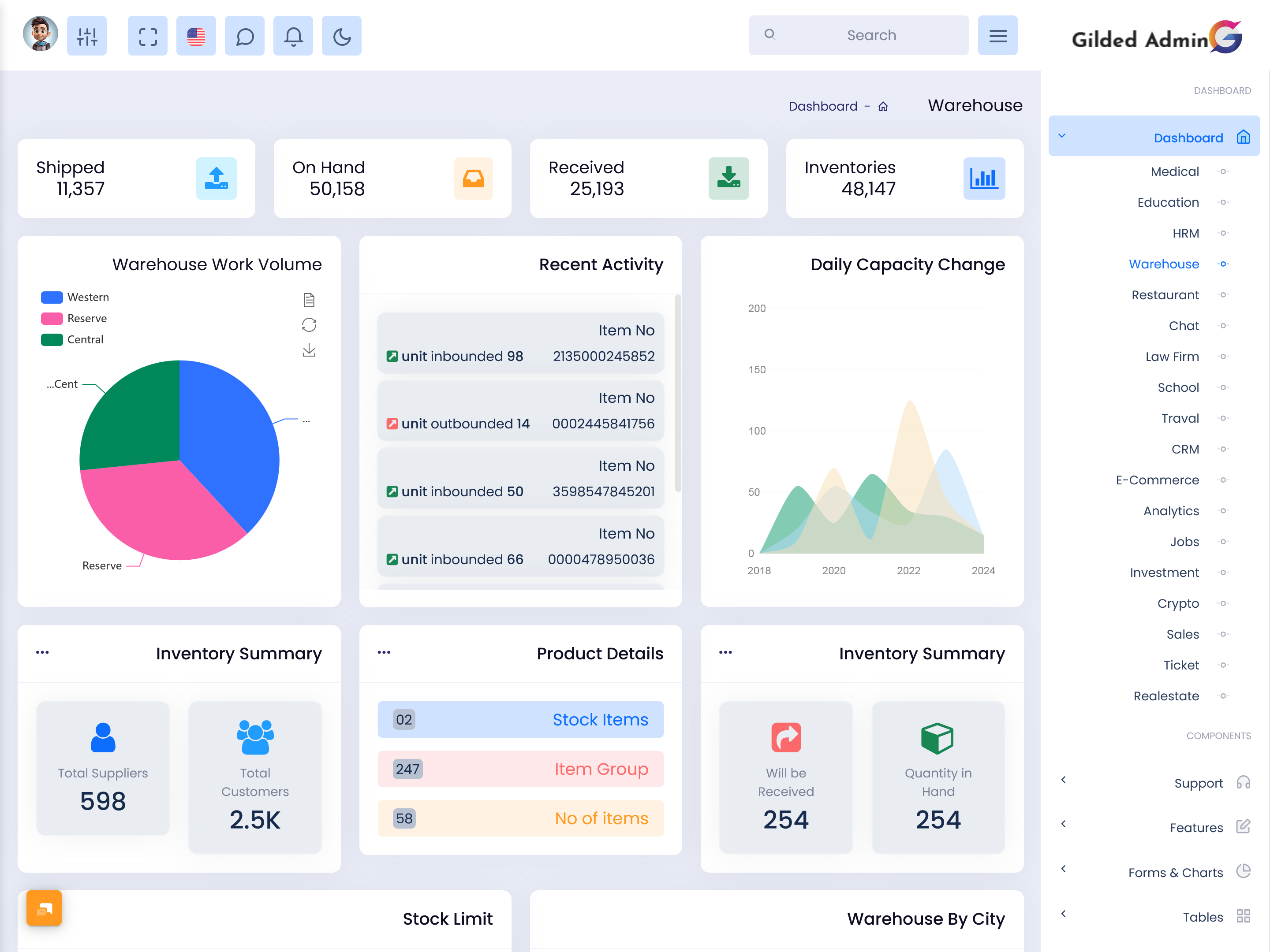Click the Inventories bar chart icon
Viewport: 1270px width, 952px height.
point(984,178)
